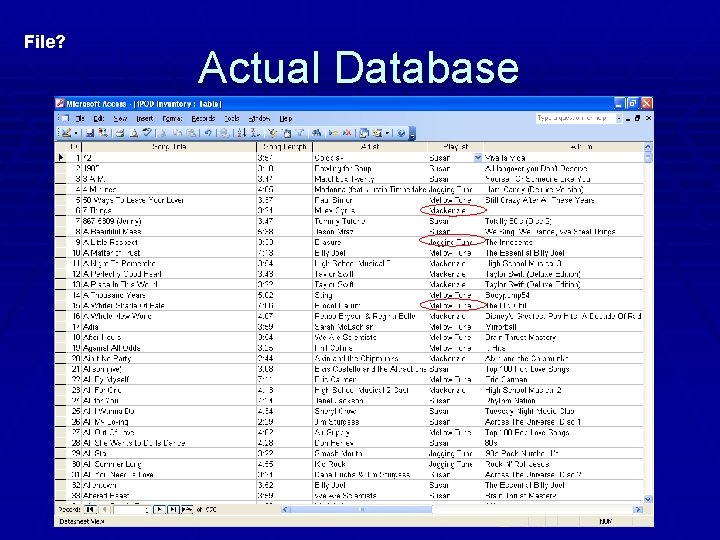Click the Access key icon in title bar

(60, 104)
